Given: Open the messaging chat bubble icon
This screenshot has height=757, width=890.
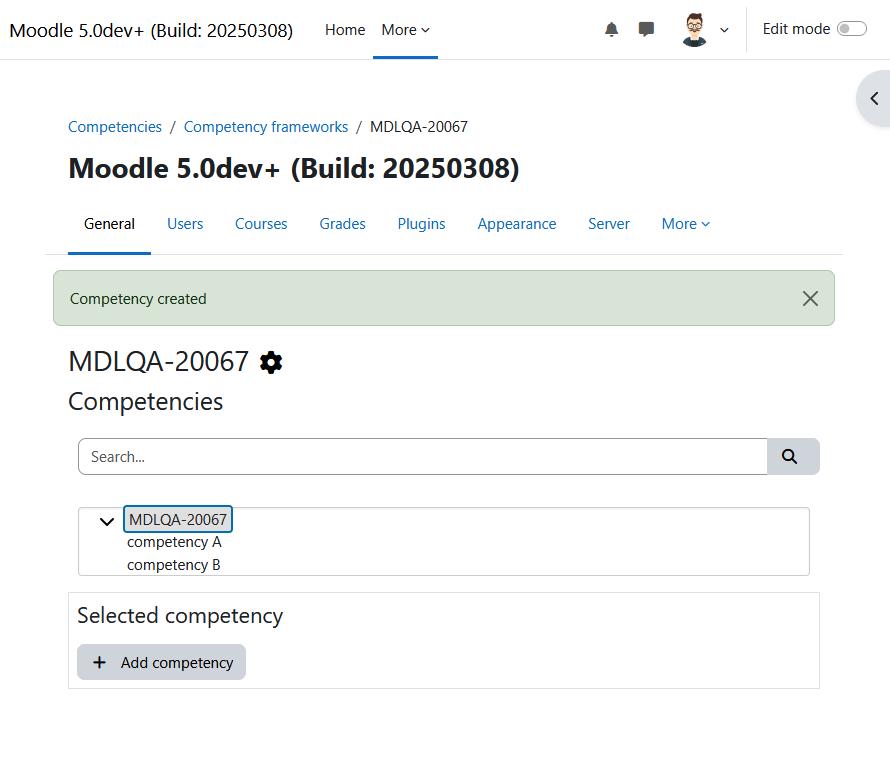Looking at the screenshot, I should [646, 30].
